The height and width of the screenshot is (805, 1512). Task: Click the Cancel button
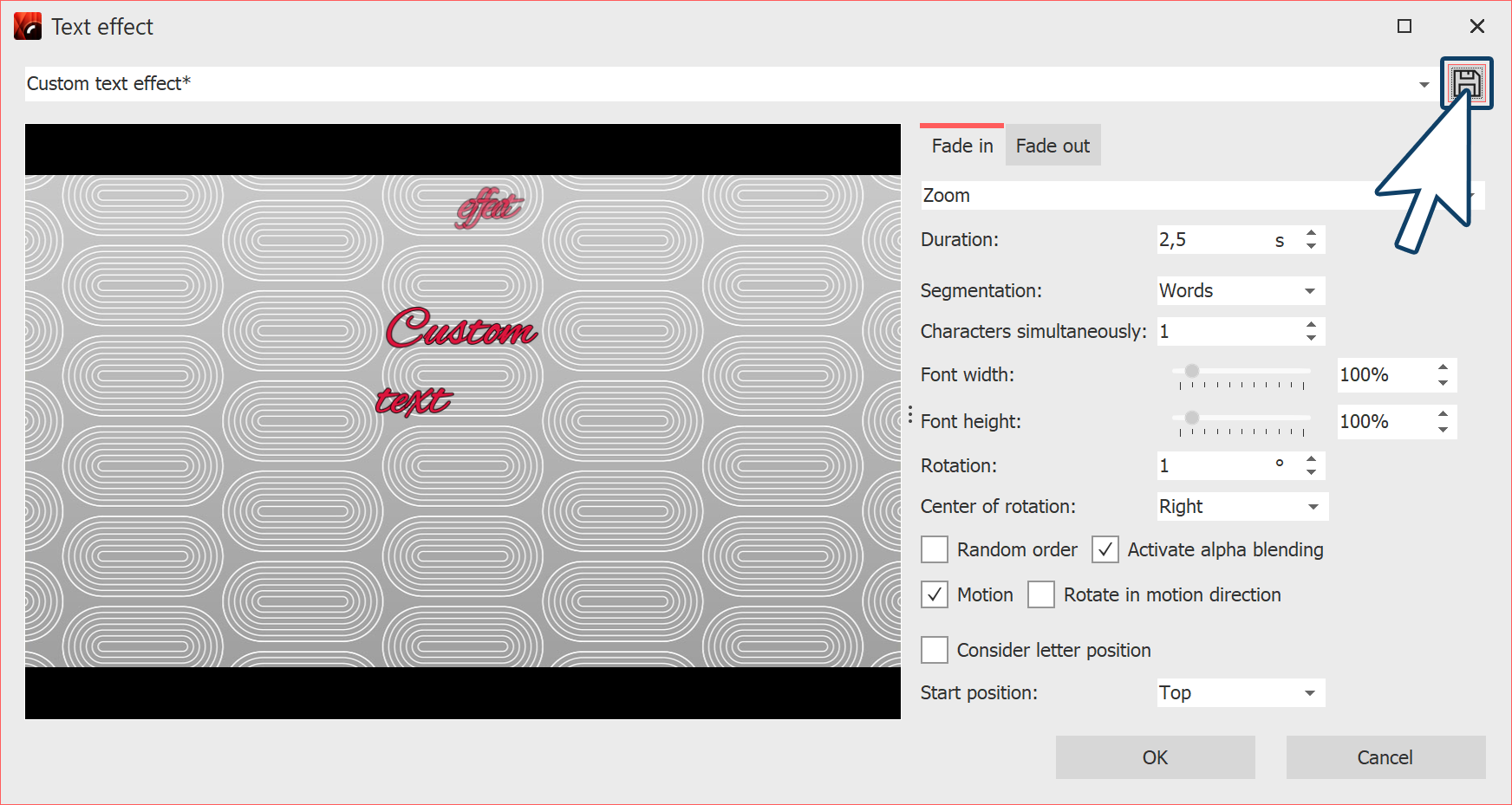(1385, 757)
